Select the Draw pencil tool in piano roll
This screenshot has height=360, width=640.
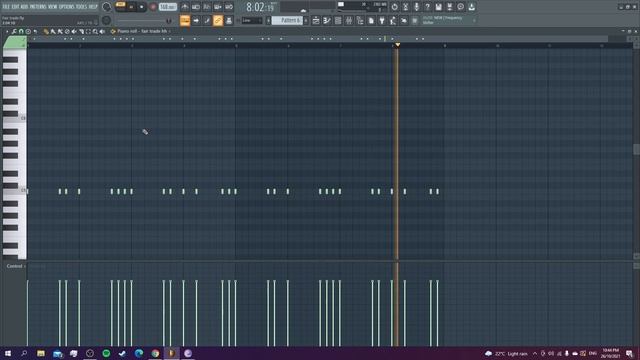pyautogui.click(x=46, y=31)
